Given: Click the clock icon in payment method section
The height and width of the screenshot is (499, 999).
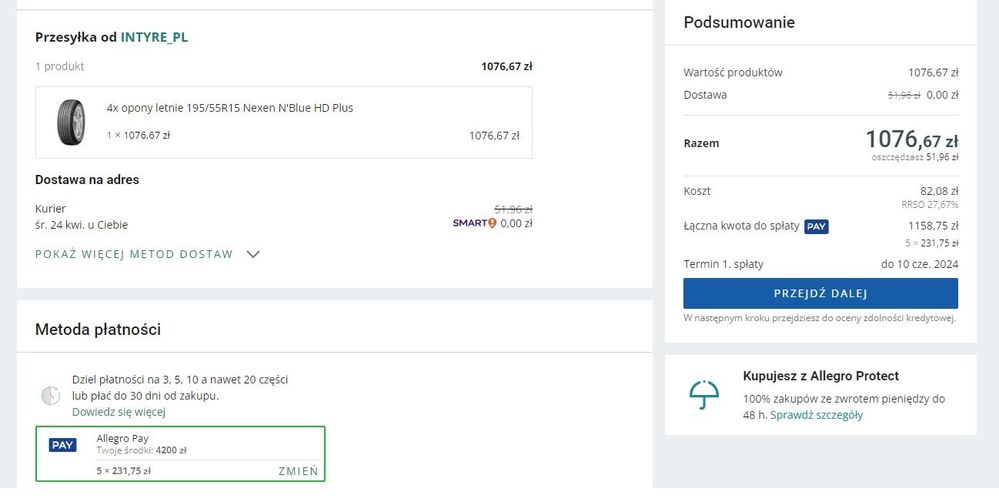Looking at the screenshot, I should [50, 395].
